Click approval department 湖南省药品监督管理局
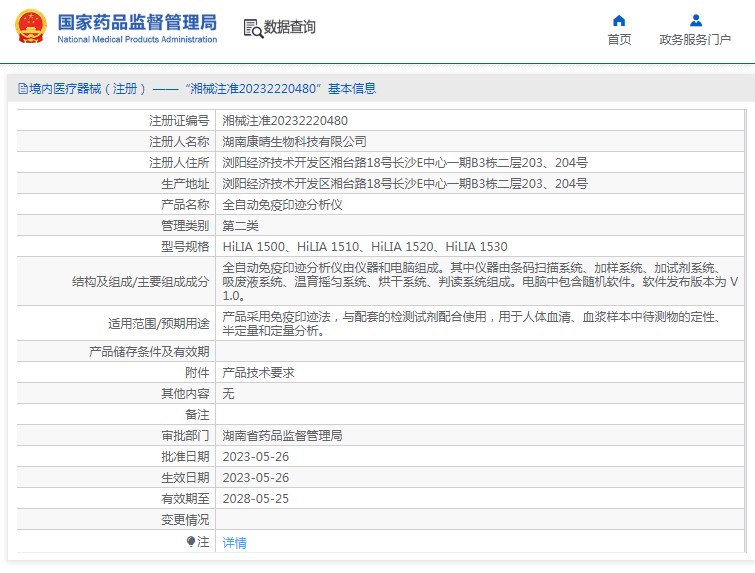This screenshot has height=573, width=755. [x=282, y=436]
